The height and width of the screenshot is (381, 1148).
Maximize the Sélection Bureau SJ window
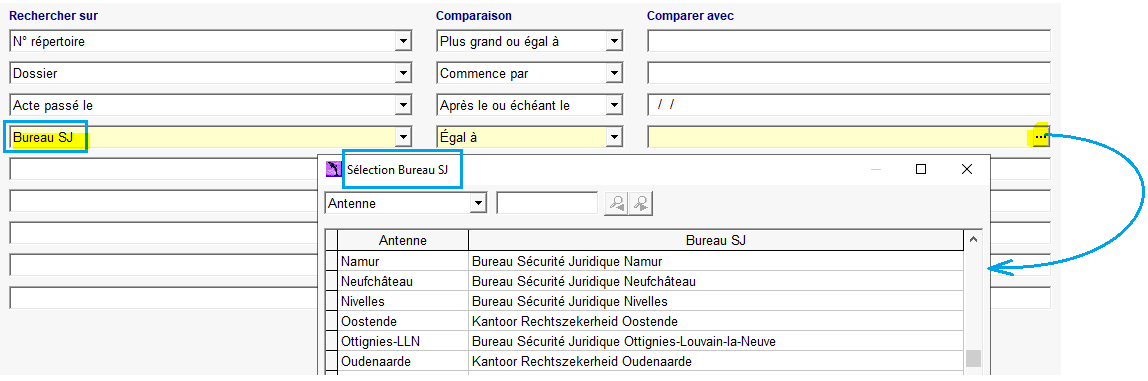coord(921,169)
